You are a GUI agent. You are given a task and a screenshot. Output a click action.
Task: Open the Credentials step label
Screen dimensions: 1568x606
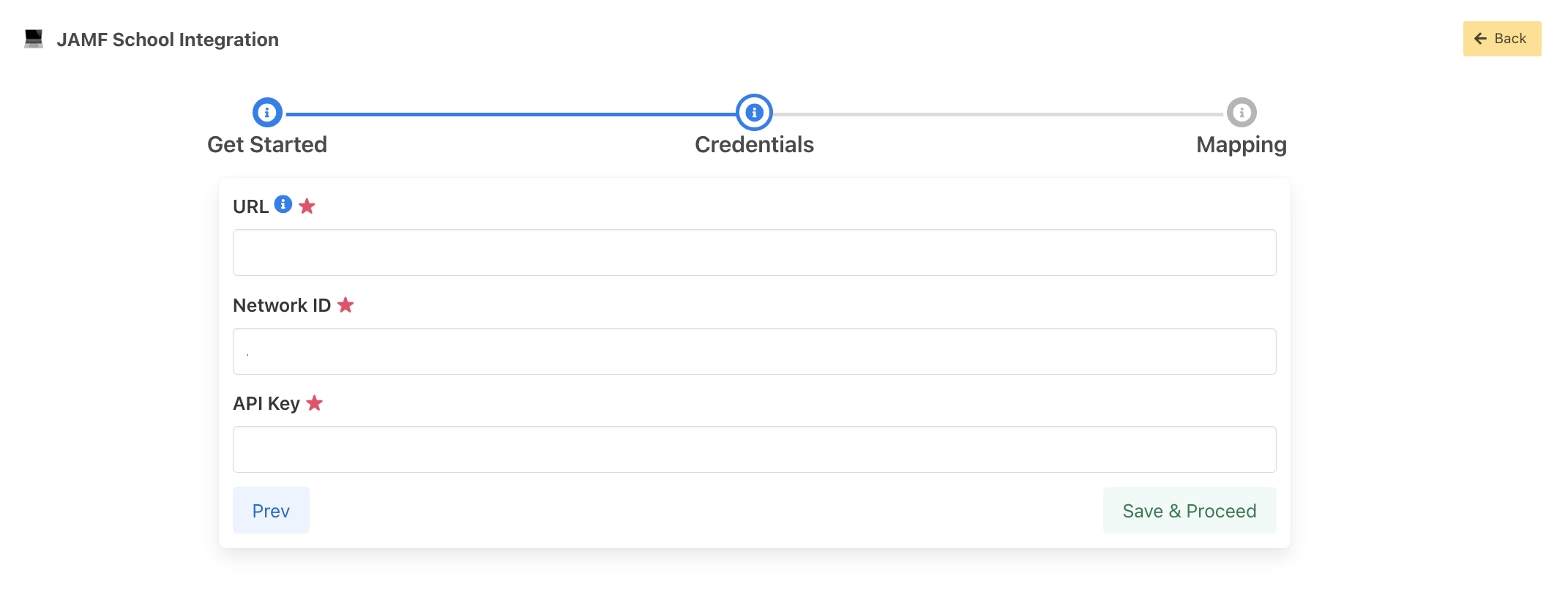[754, 145]
